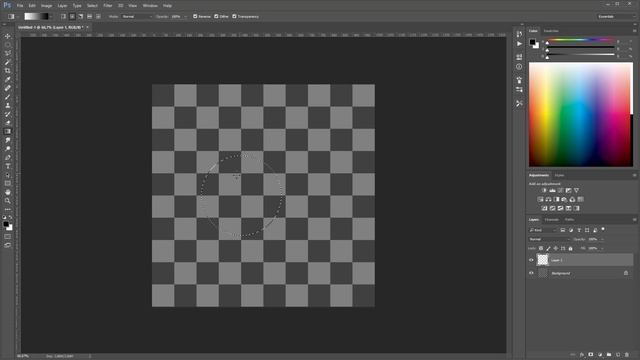The image size is (640, 360).
Task: Choose the Diamond Gradient style
Action: (98, 16)
